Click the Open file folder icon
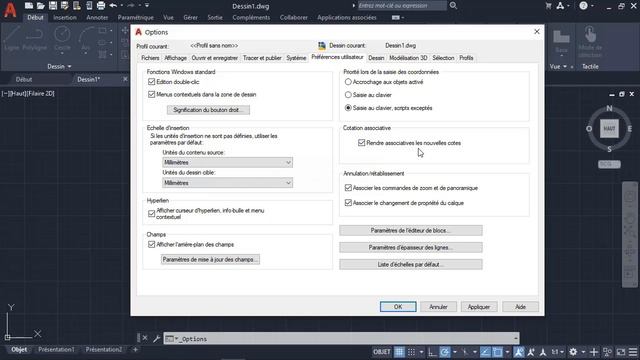The width and height of the screenshot is (640, 360). pyautogui.click(x=40, y=6)
